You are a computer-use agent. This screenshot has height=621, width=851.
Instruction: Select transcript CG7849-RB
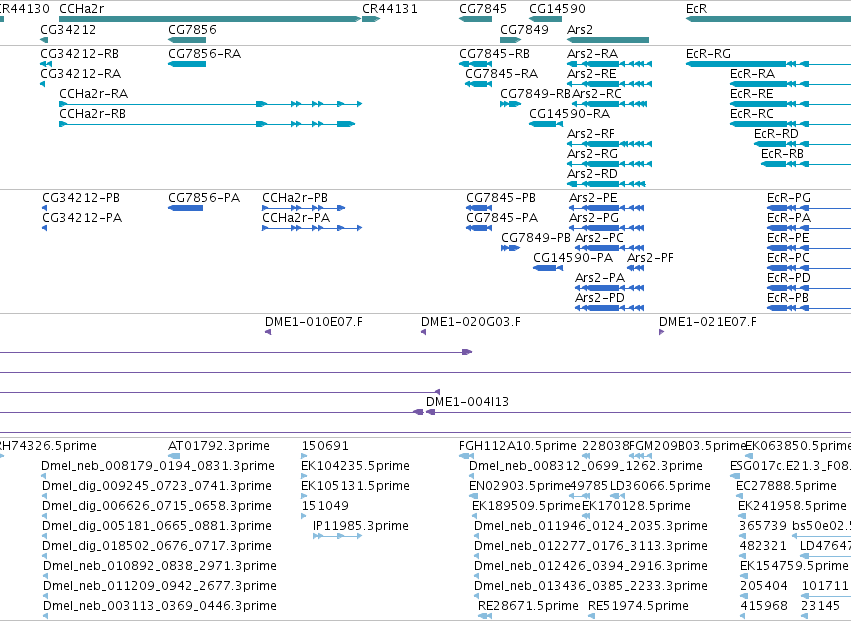coord(510,104)
